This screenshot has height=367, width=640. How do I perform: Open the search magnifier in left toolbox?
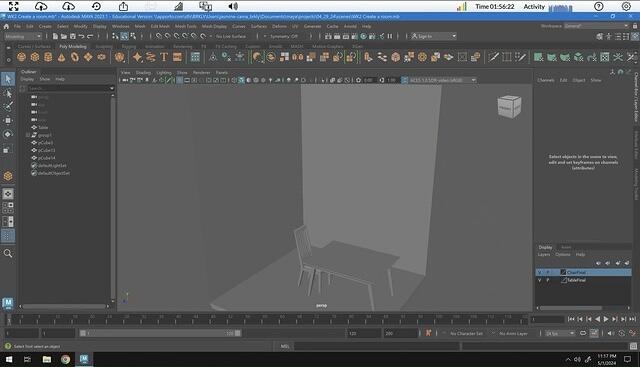pos(8,254)
